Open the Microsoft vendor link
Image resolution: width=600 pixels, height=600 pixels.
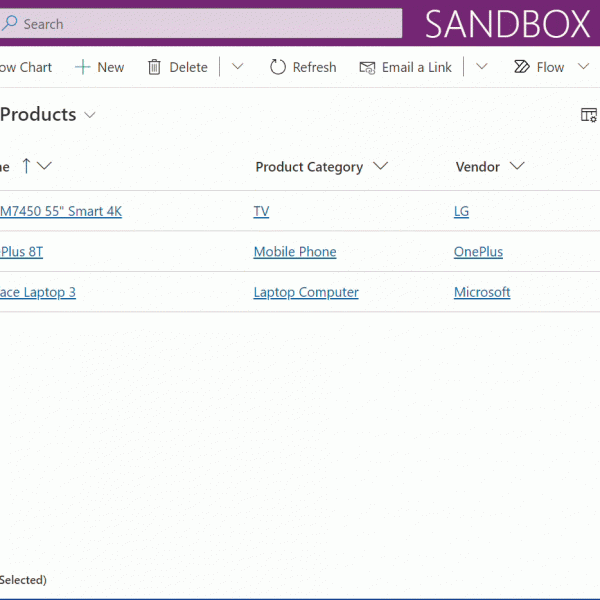tap(482, 292)
